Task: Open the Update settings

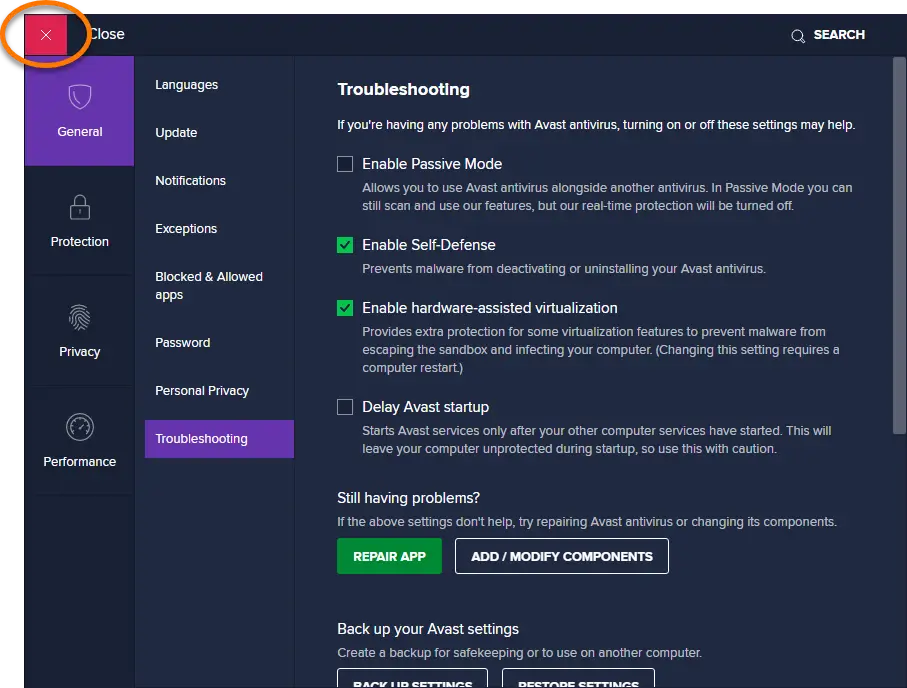Action: [x=176, y=133]
